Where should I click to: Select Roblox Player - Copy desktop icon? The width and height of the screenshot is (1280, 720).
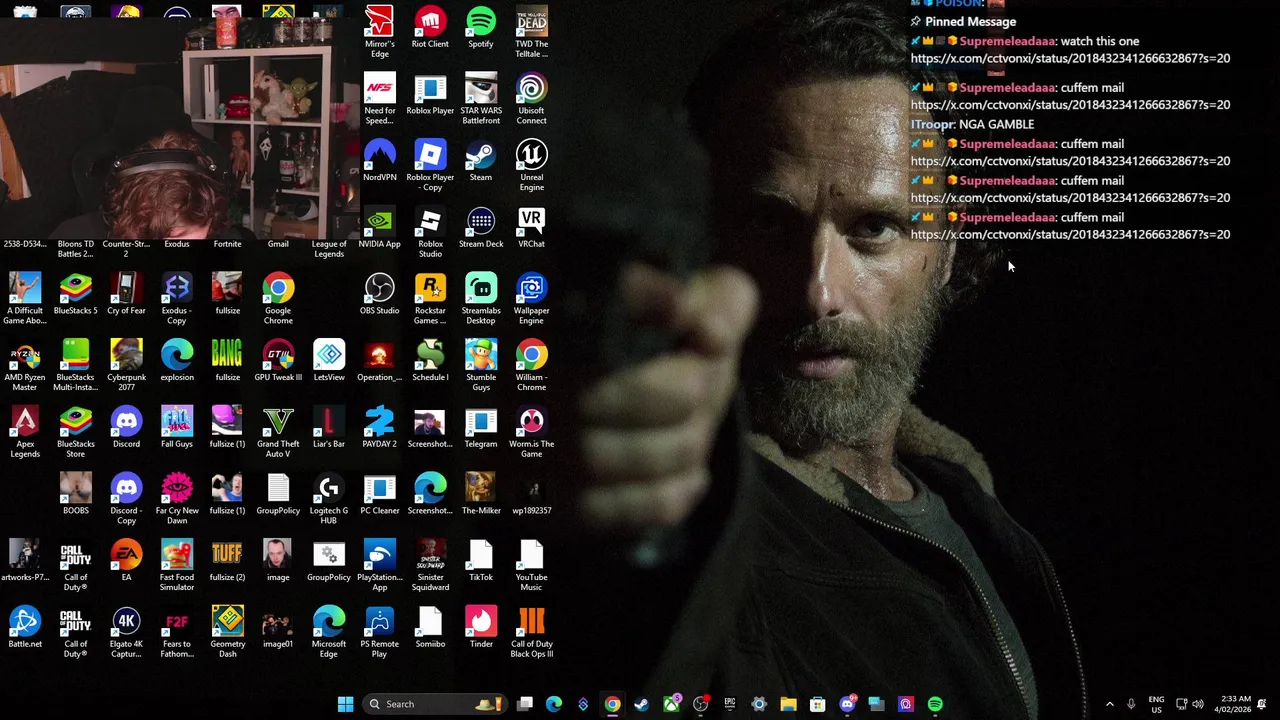(x=430, y=165)
